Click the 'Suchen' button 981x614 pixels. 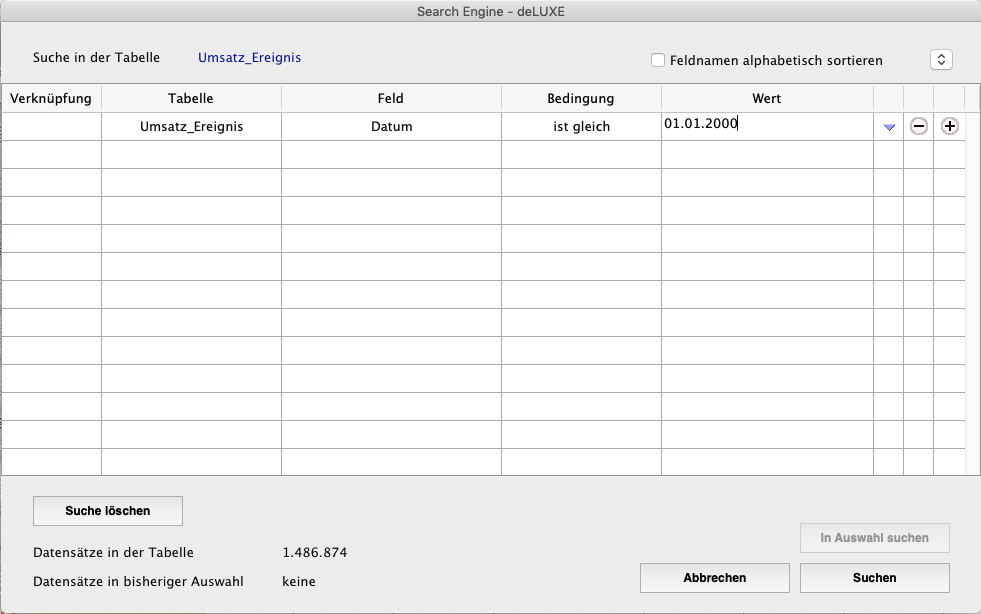[874, 577]
